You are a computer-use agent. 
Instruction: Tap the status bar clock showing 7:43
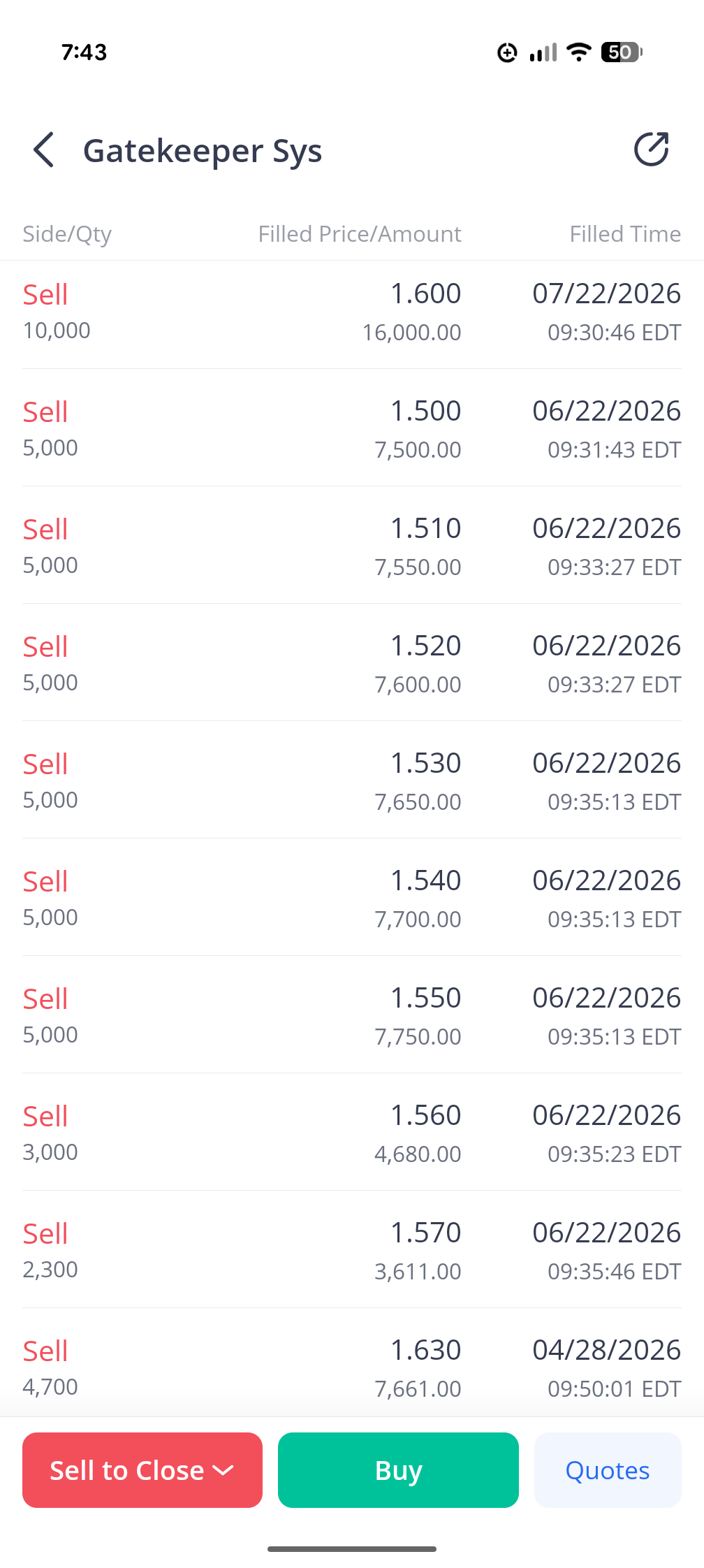(84, 52)
